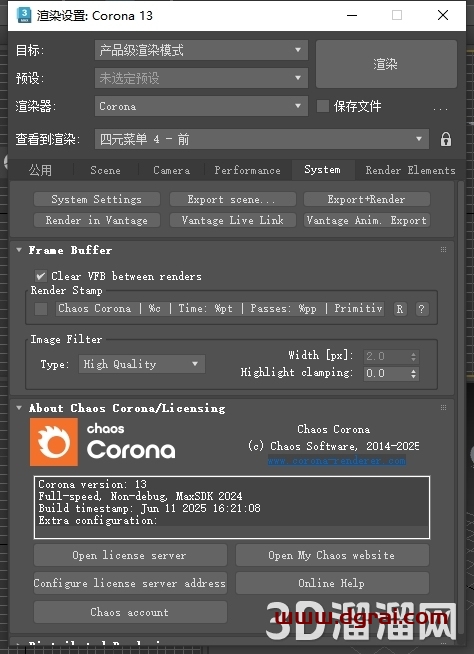Click the 3ds Max application icon in title bar
Image resolution: width=474 pixels, height=654 pixels.
(24, 15)
